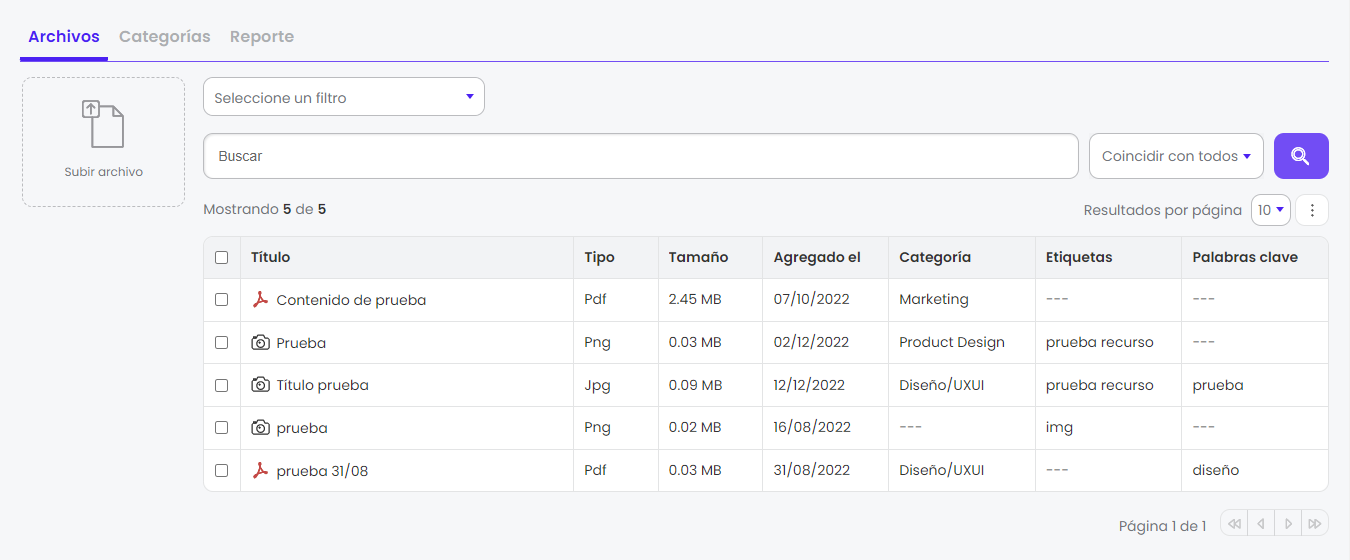Sort by the Título column header
Viewport: 1350px width, 560px height.
point(270,257)
